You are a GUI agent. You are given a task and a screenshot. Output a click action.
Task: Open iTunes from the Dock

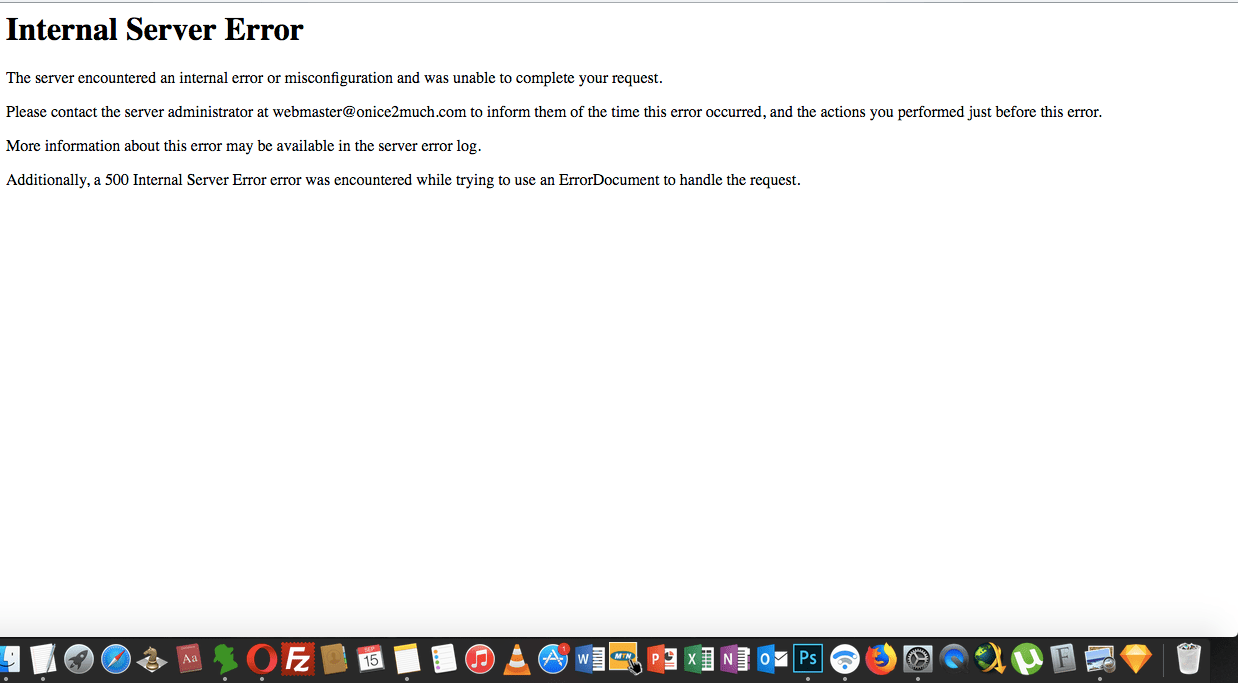[x=478, y=659]
